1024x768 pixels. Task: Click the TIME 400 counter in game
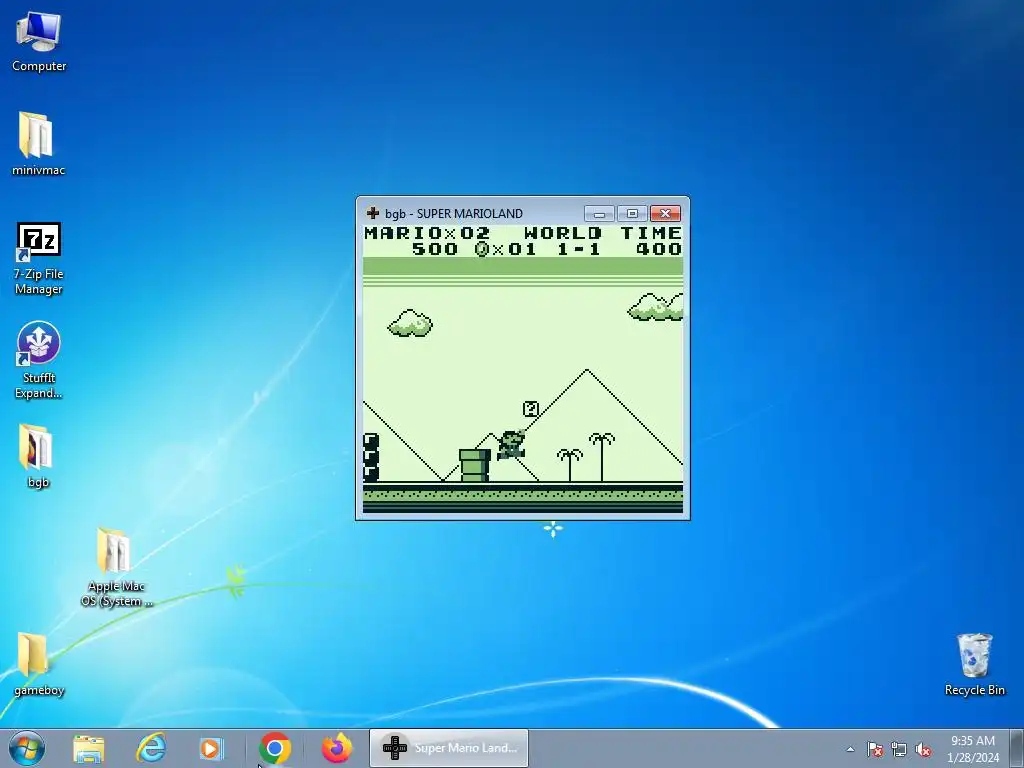tap(651, 241)
